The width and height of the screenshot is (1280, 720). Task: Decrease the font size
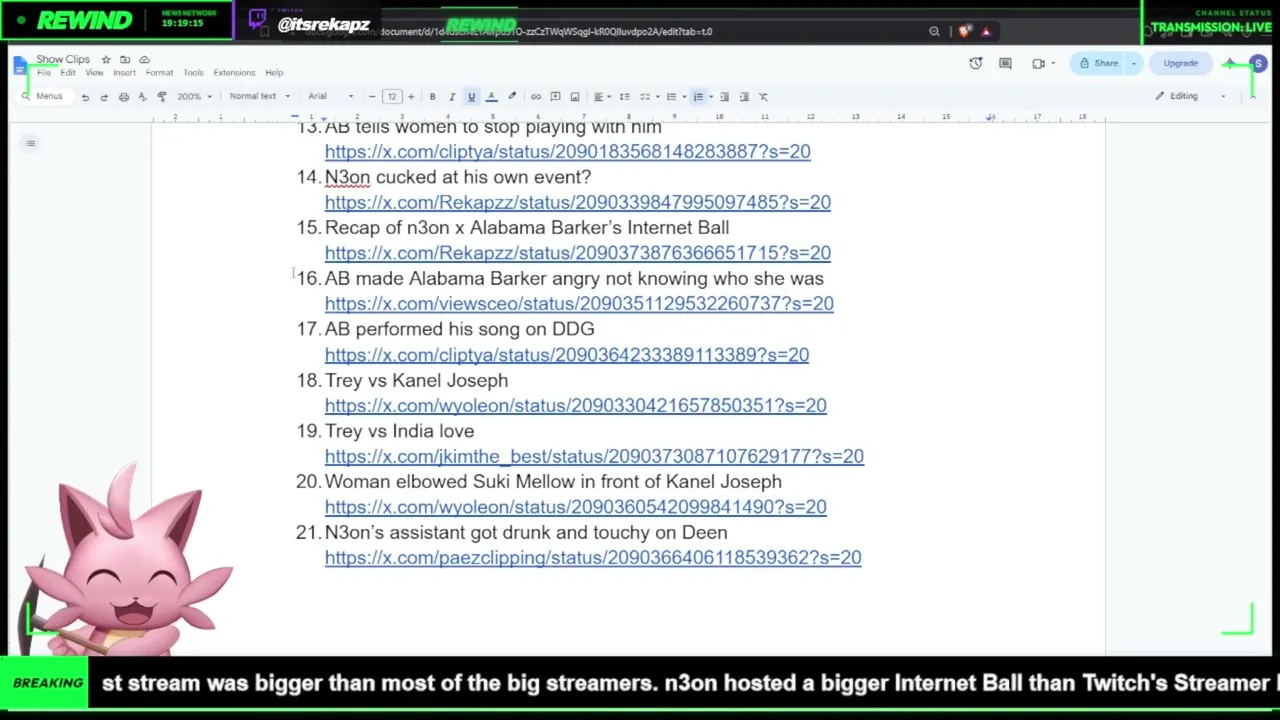[372, 97]
